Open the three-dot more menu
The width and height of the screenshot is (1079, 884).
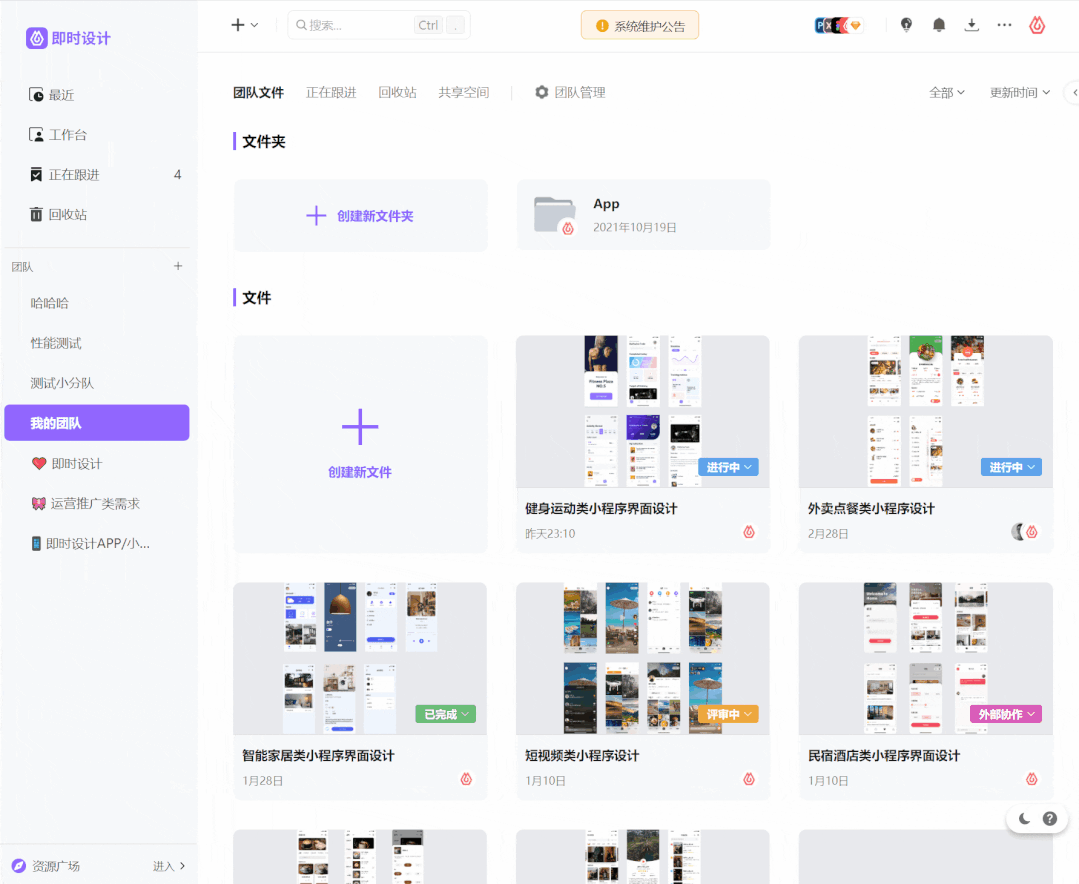(x=1005, y=25)
